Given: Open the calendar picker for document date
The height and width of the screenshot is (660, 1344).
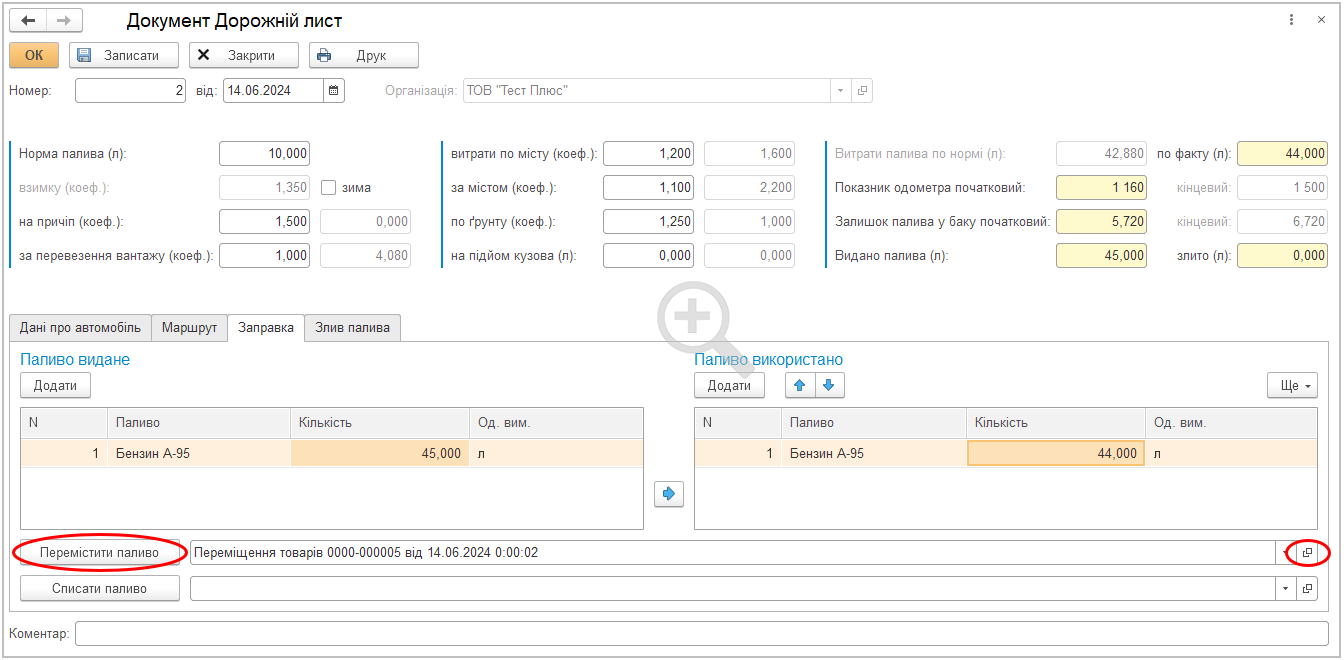Looking at the screenshot, I should click(334, 91).
